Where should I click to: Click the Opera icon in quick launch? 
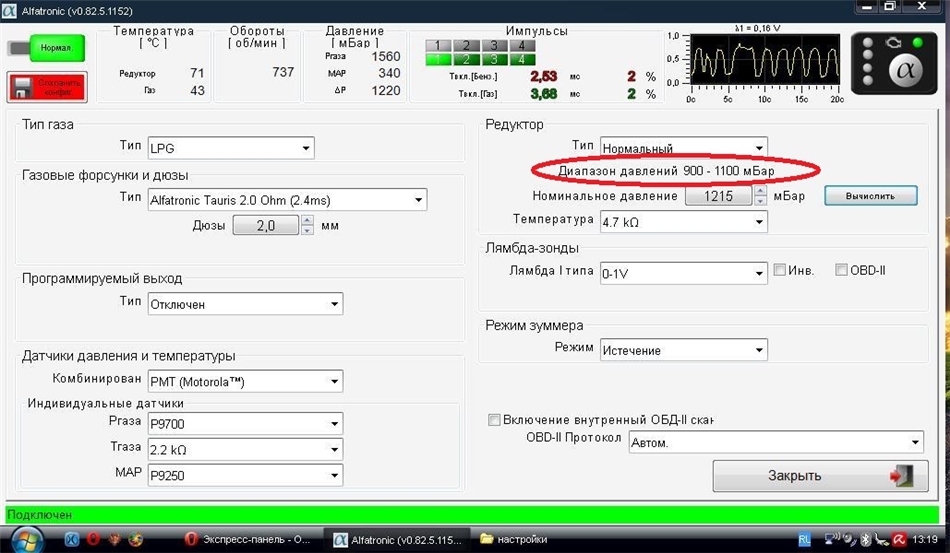[x=94, y=539]
